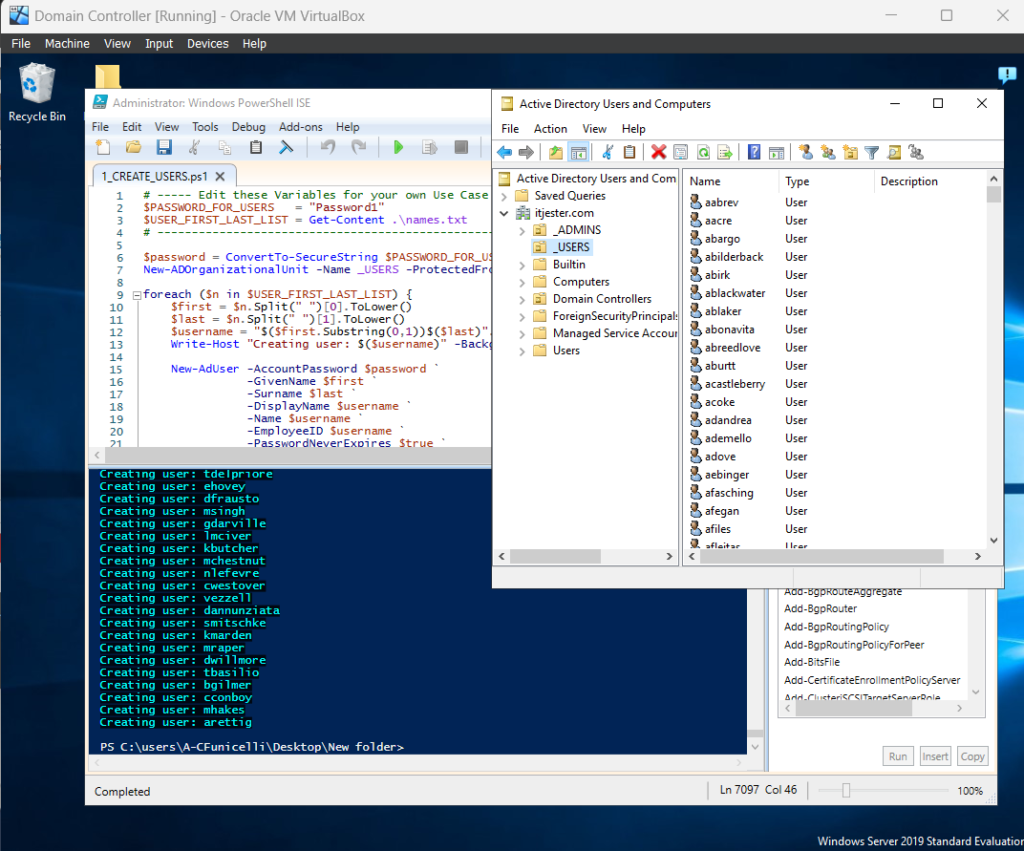Click the Insert button in Commands pane
The image size is (1024, 851).
935,756
